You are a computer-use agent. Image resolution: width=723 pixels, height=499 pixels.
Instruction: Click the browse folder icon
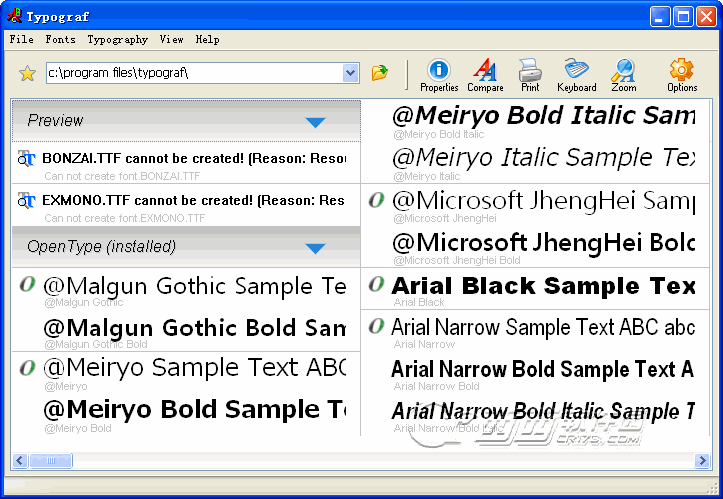[x=379, y=73]
